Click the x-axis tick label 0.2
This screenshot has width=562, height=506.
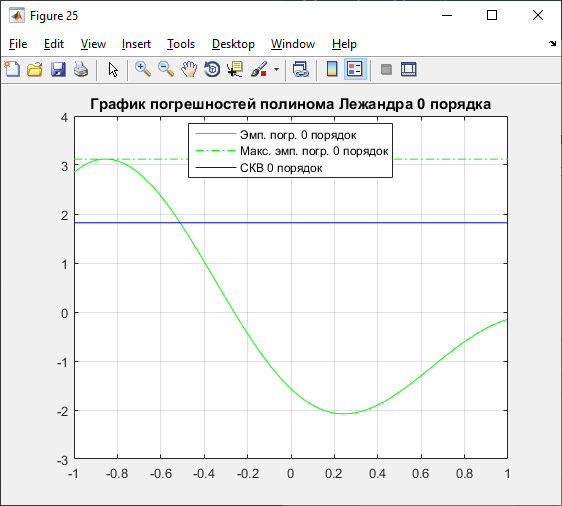(334, 474)
